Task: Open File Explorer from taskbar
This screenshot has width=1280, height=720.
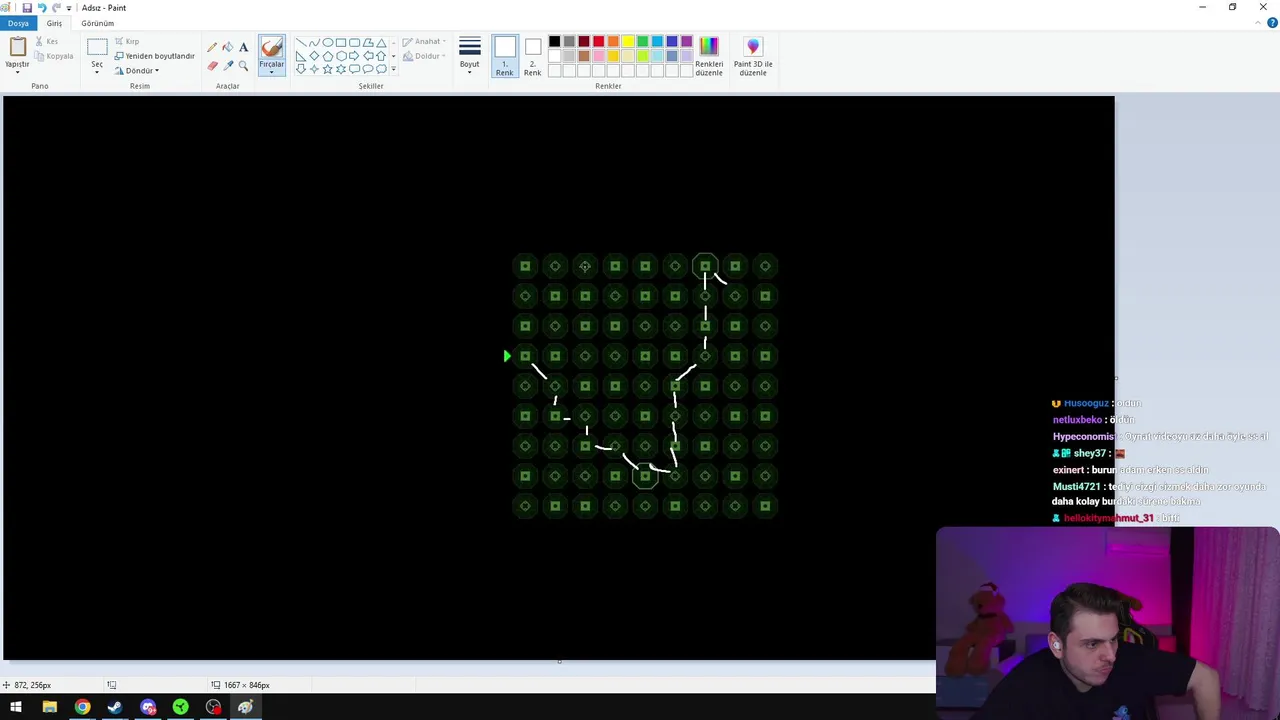Action: 50,707
